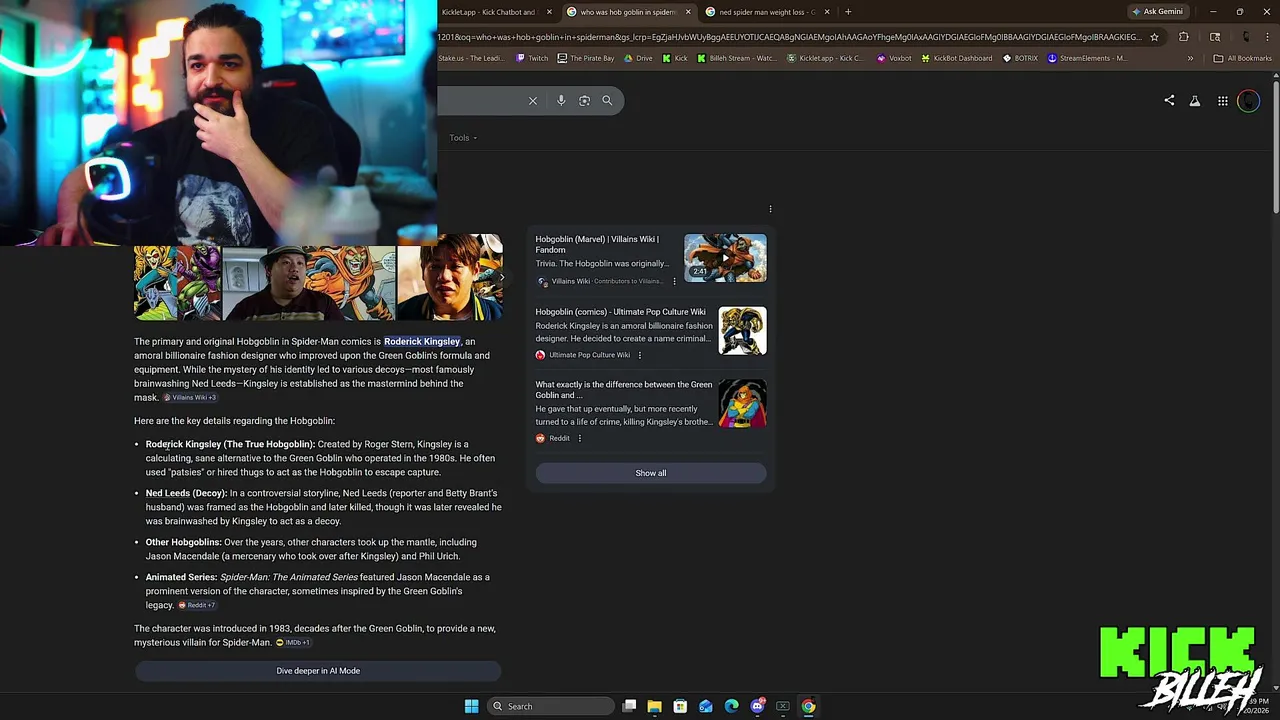Open Microsoft Store from the taskbar
The height and width of the screenshot is (720, 1280).
click(680, 706)
